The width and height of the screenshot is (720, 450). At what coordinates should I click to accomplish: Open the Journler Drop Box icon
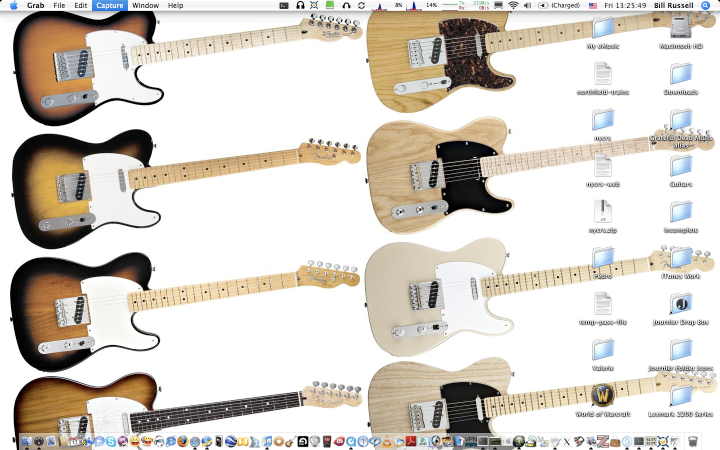tap(681, 303)
